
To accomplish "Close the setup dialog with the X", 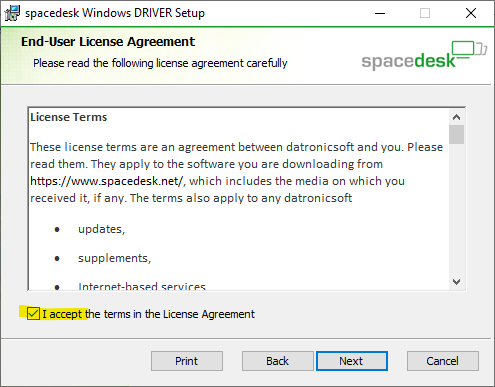I will (471, 13).
